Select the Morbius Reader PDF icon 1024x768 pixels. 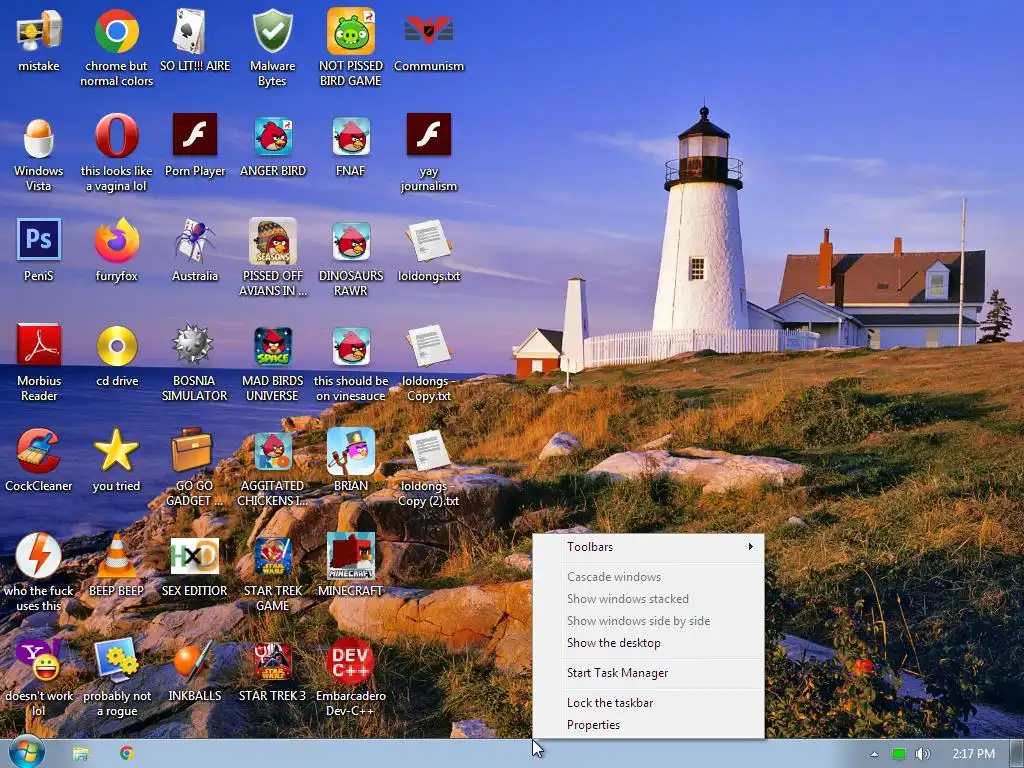click(x=39, y=345)
